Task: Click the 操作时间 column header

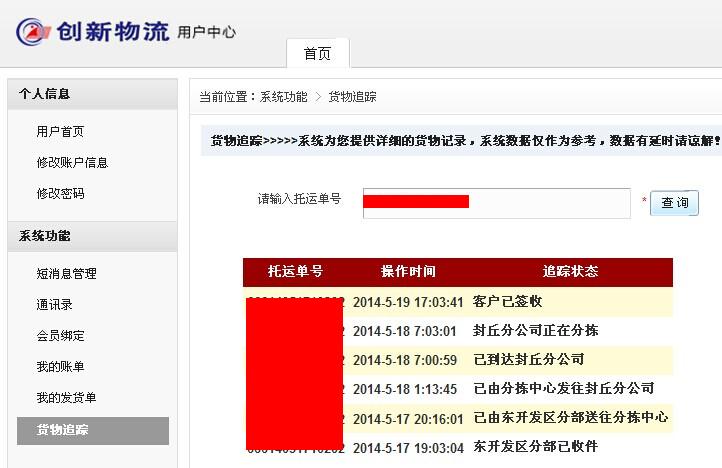Action: pyautogui.click(x=408, y=271)
